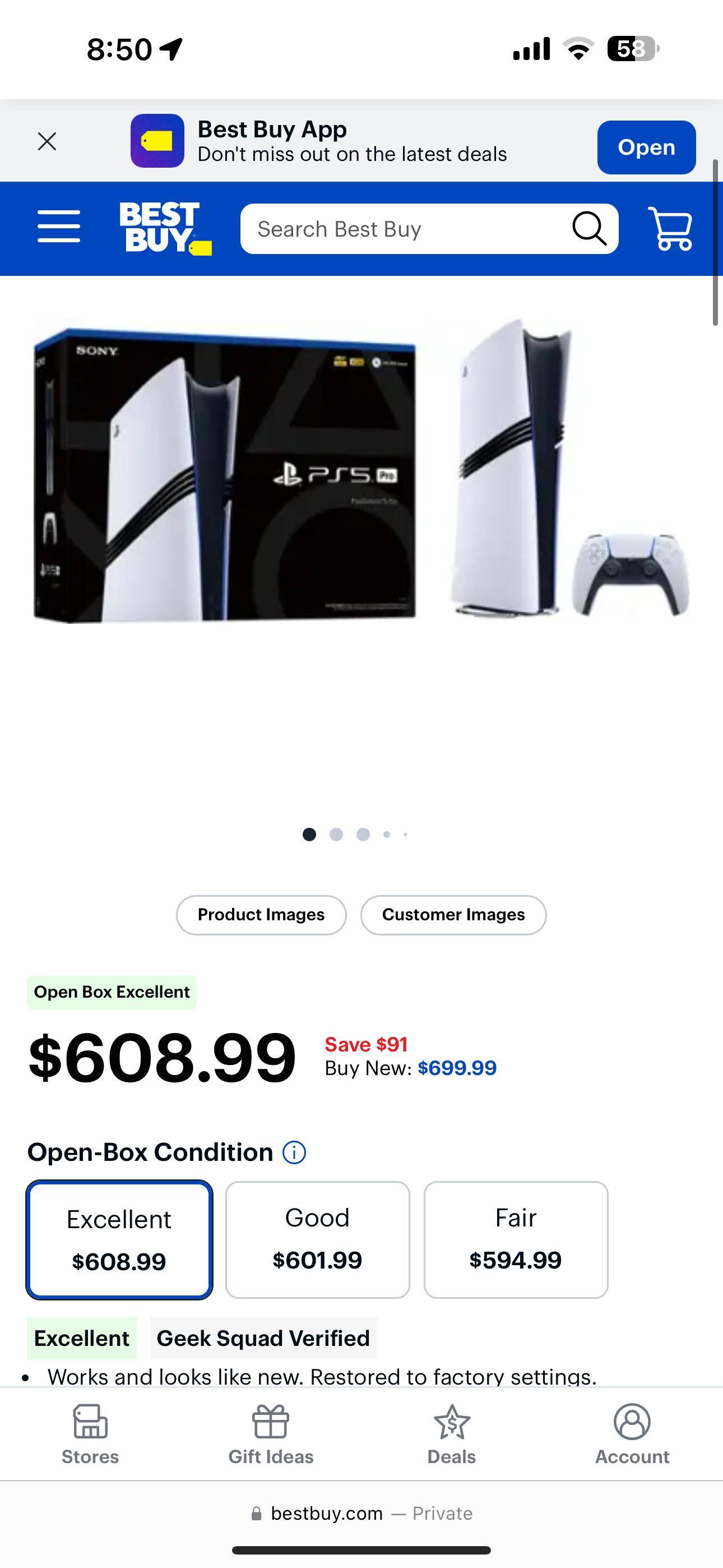This screenshot has width=723, height=1568.
Task: Dismiss the Best Buy App banner
Action: (47, 141)
